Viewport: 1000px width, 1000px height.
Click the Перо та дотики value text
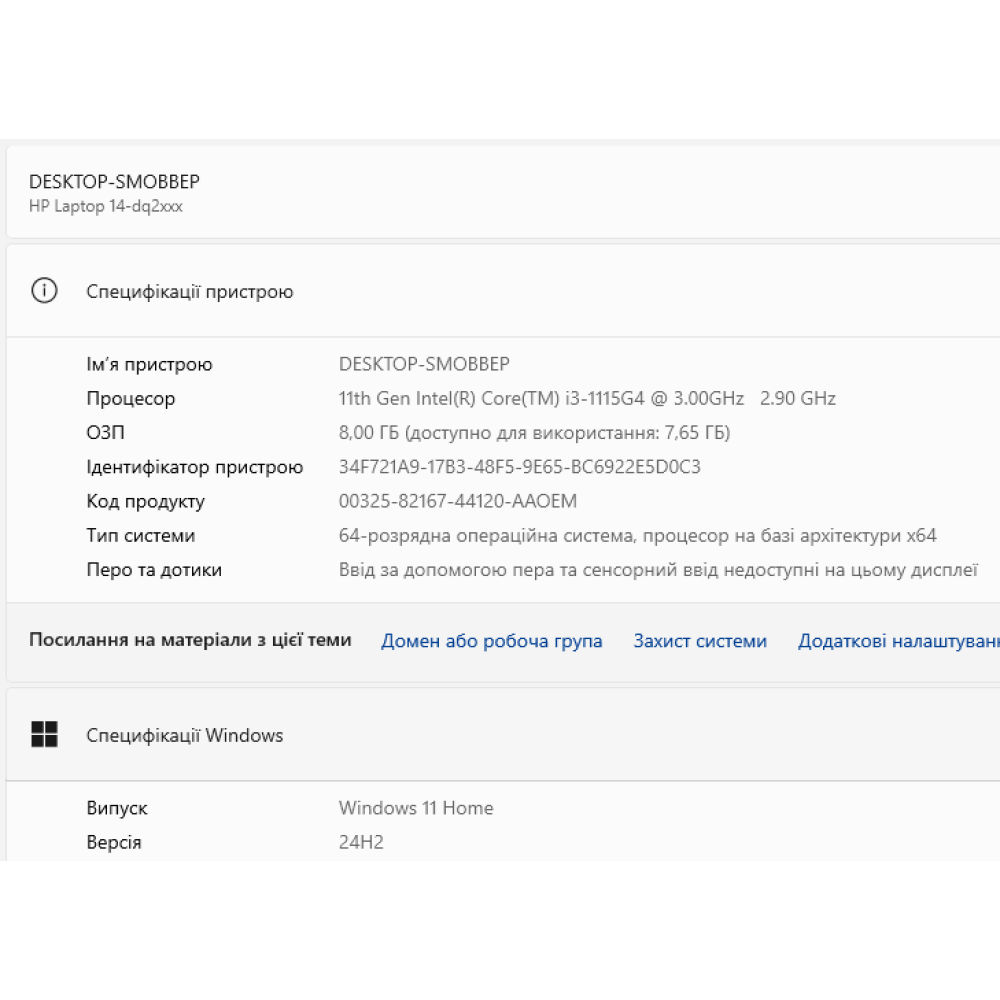tap(657, 570)
